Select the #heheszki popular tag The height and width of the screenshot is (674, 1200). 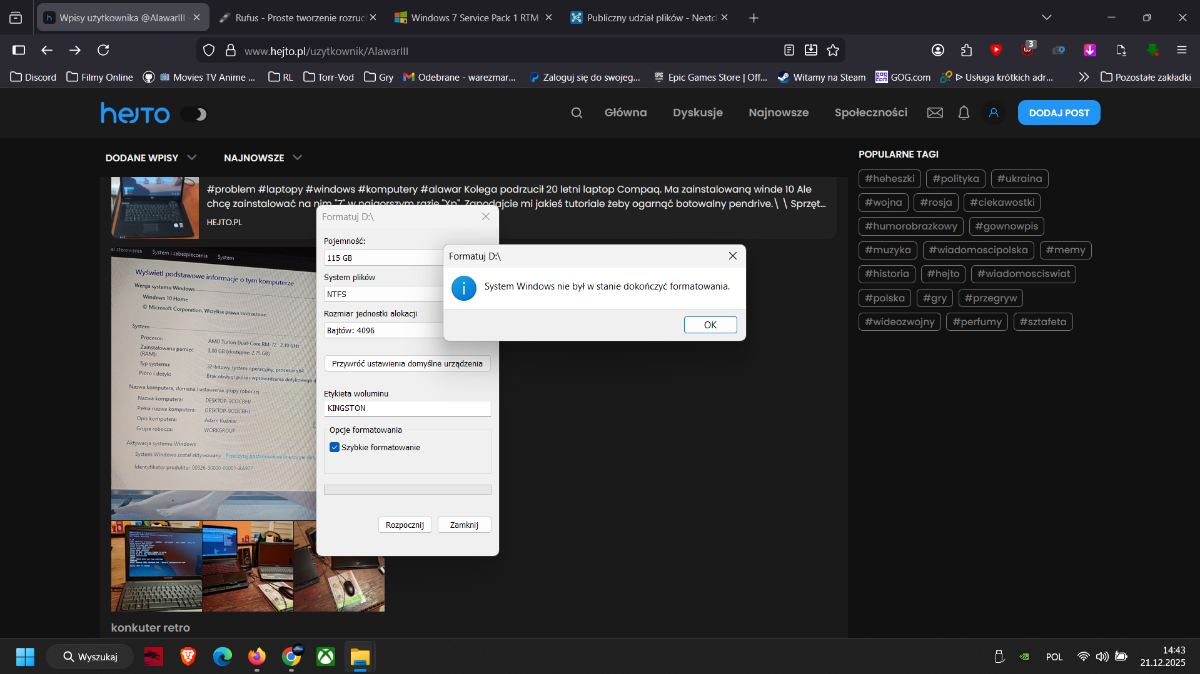click(888, 179)
